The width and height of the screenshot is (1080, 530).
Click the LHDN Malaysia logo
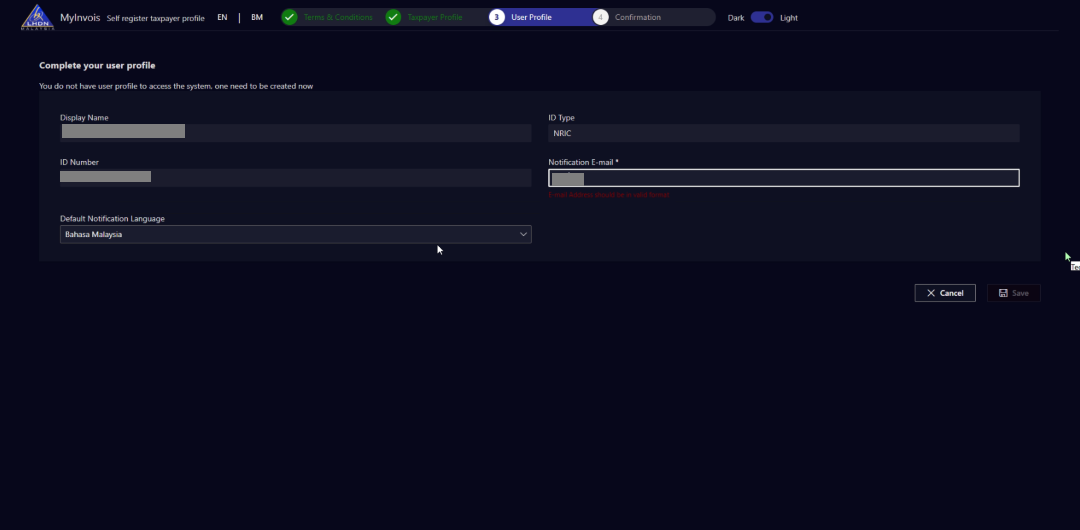(37, 17)
